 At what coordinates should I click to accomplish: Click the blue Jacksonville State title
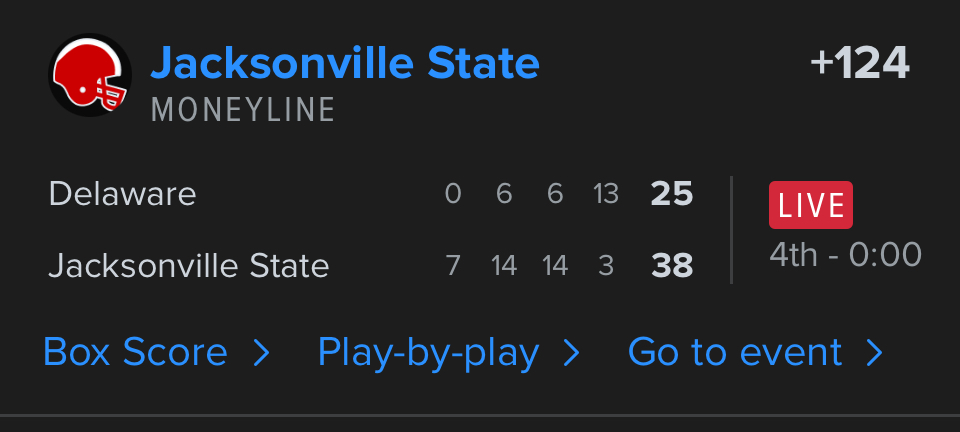345,64
